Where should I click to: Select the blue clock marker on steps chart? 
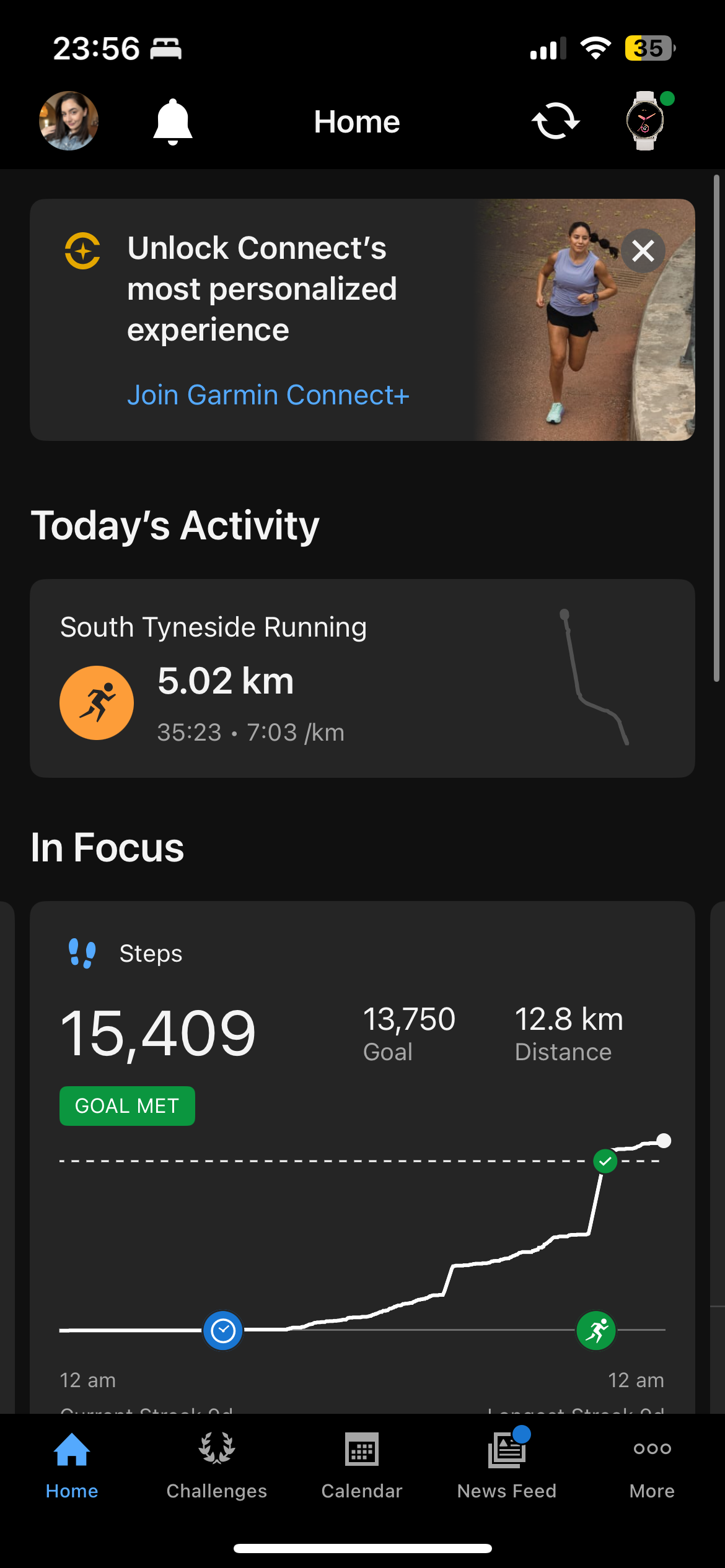point(223,1330)
